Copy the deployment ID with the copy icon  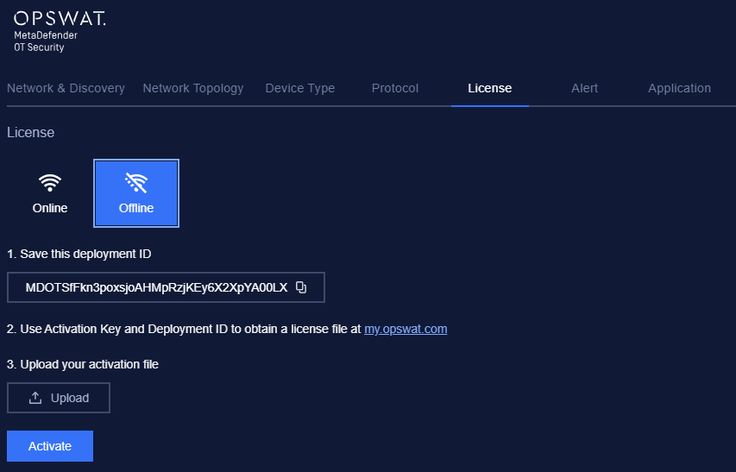click(301, 287)
